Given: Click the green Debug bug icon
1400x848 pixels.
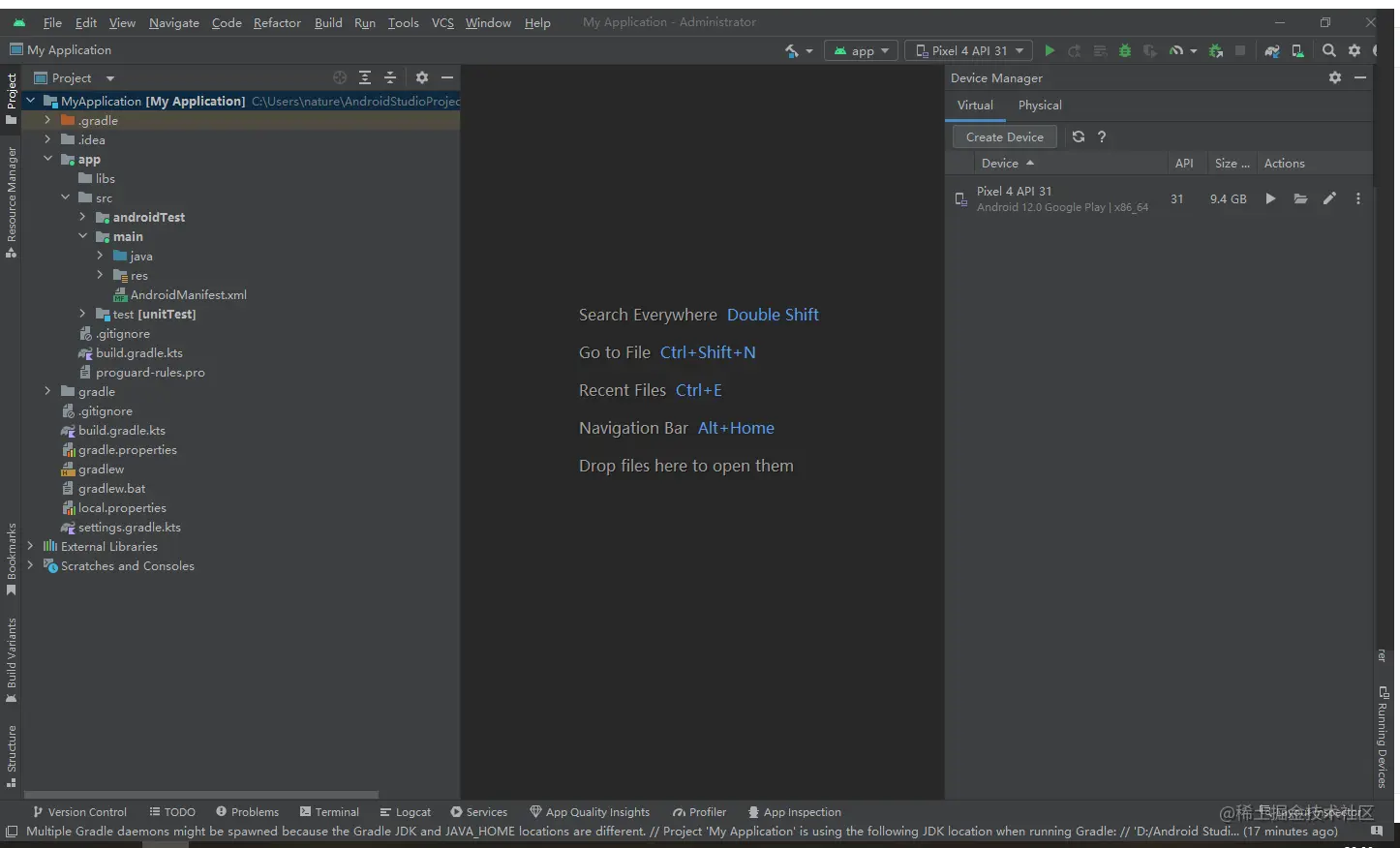Looking at the screenshot, I should pos(1125,50).
